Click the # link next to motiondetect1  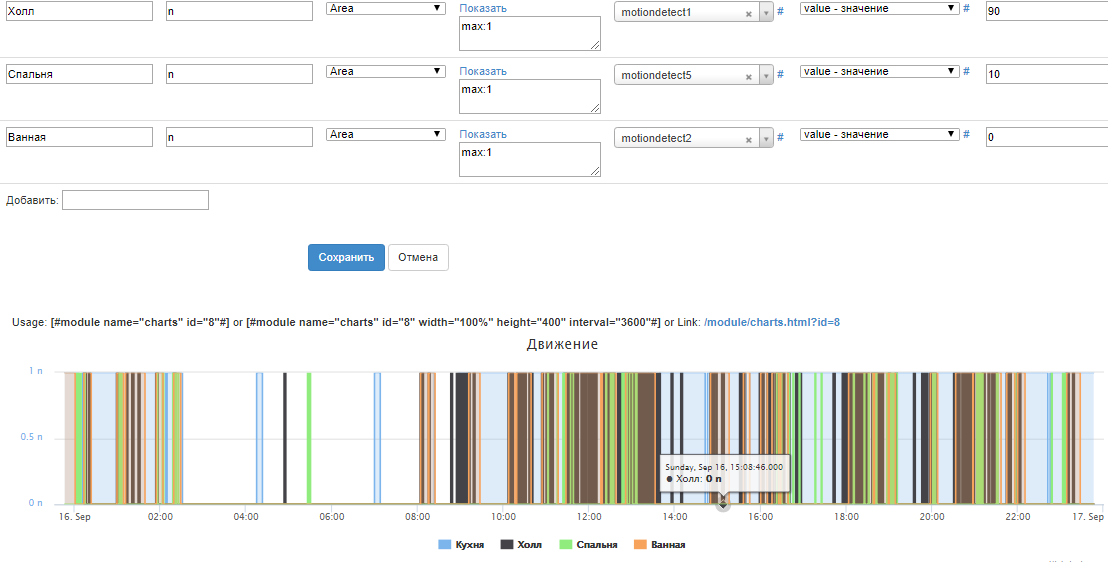click(780, 10)
